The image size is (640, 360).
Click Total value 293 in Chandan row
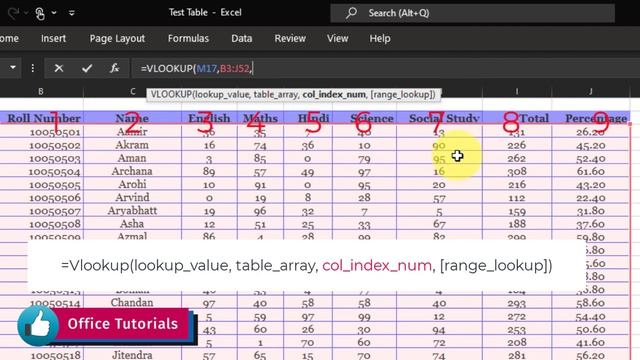(x=517, y=303)
